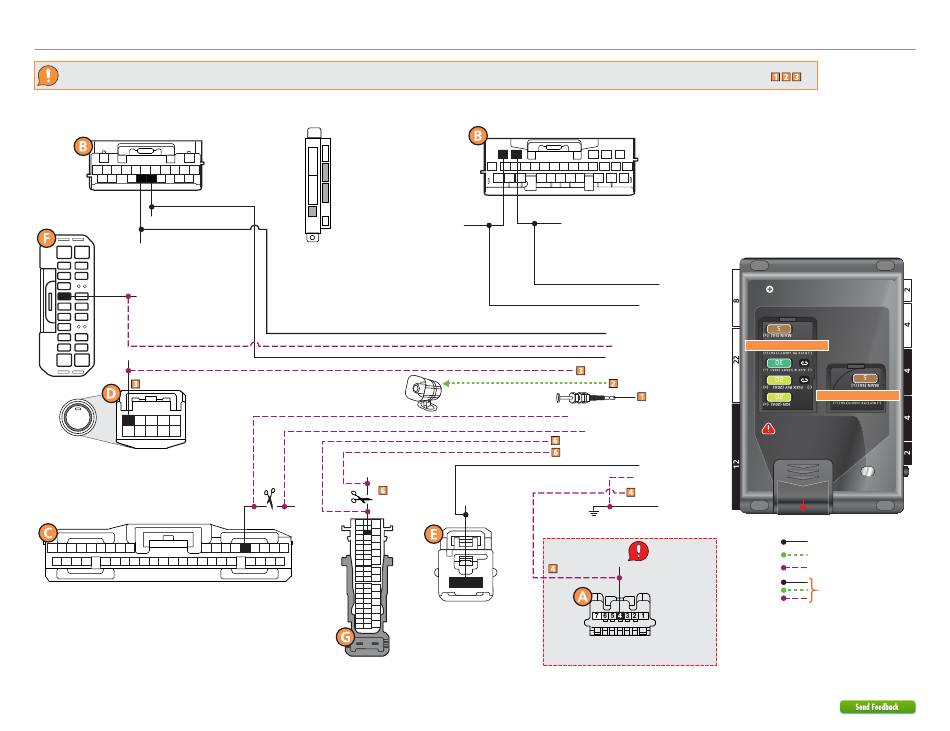Click the red arrow on the module latch

point(803,505)
